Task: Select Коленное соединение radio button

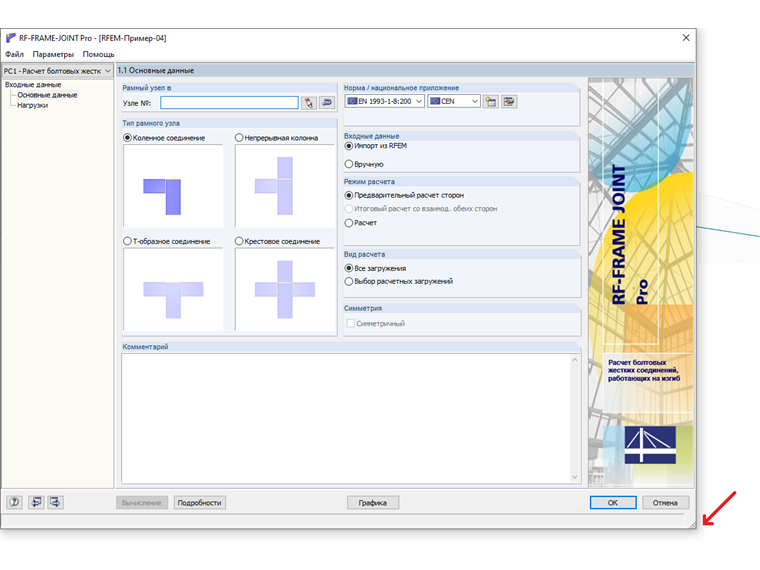Action: coord(127,138)
